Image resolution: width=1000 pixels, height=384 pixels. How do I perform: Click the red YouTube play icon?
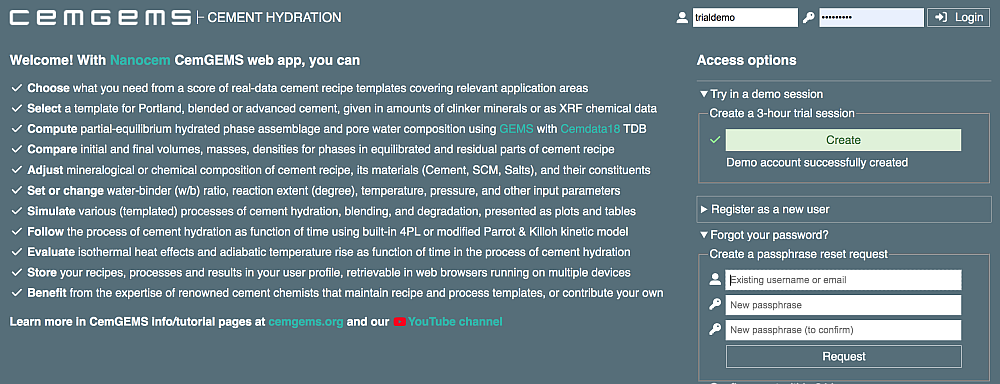click(x=399, y=322)
